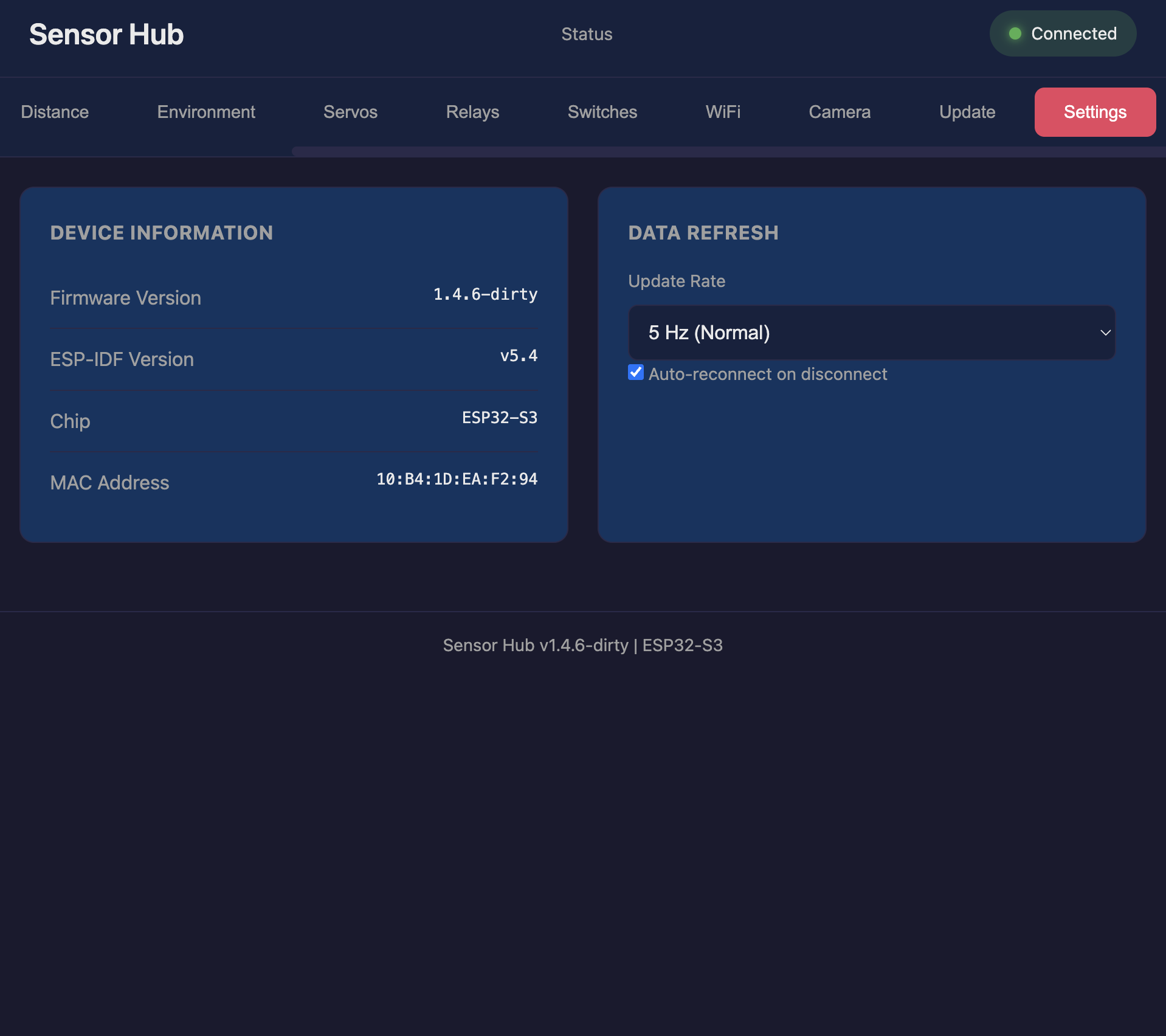Go to the Update tab
The image size is (1166, 1036).
tap(967, 112)
